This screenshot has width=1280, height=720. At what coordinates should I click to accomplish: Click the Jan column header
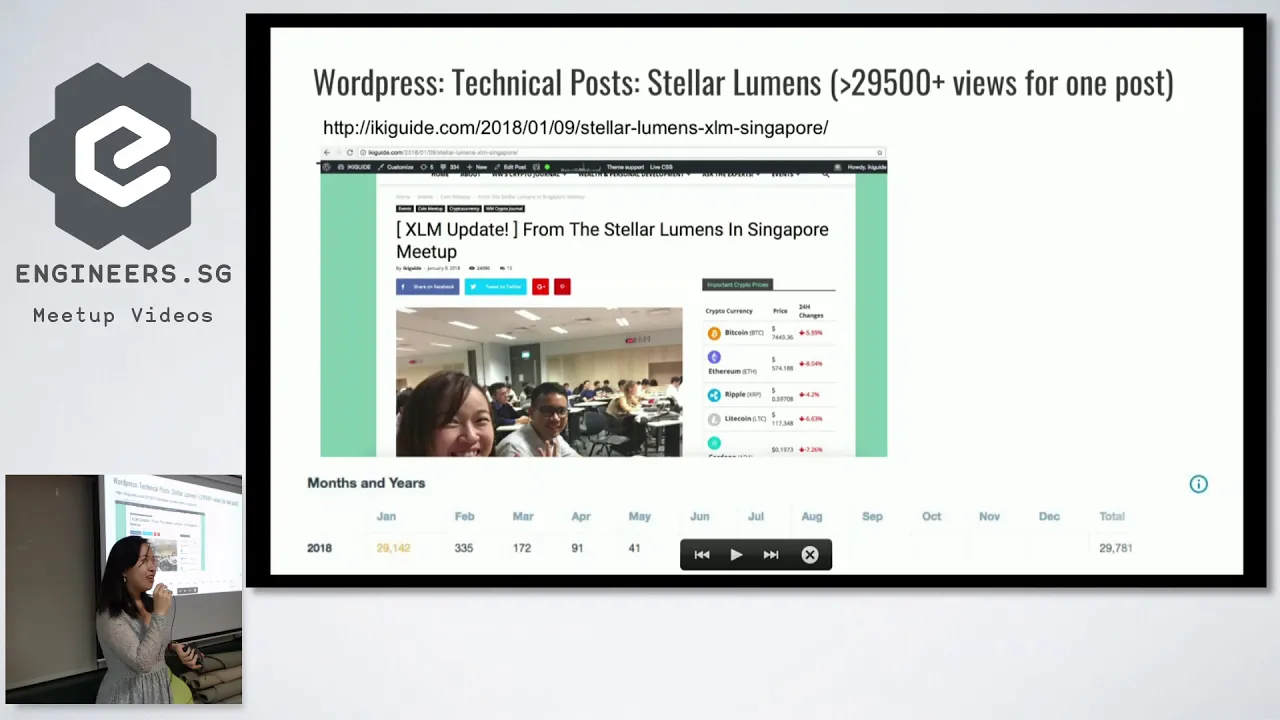point(386,517)
